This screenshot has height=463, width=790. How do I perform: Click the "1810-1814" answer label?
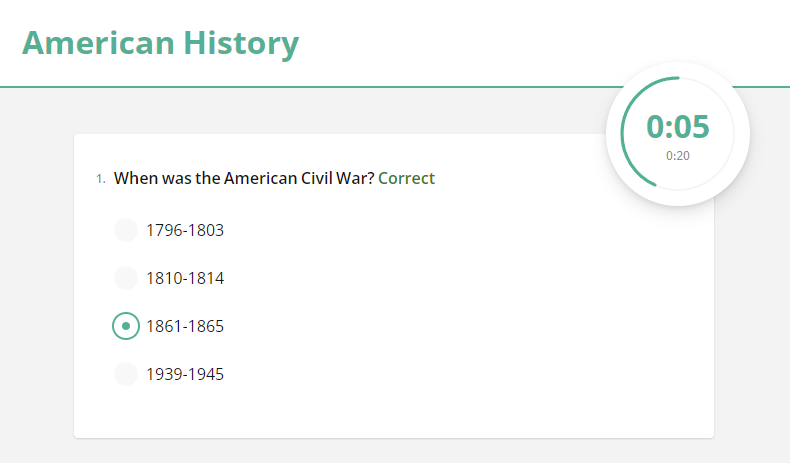185,278
